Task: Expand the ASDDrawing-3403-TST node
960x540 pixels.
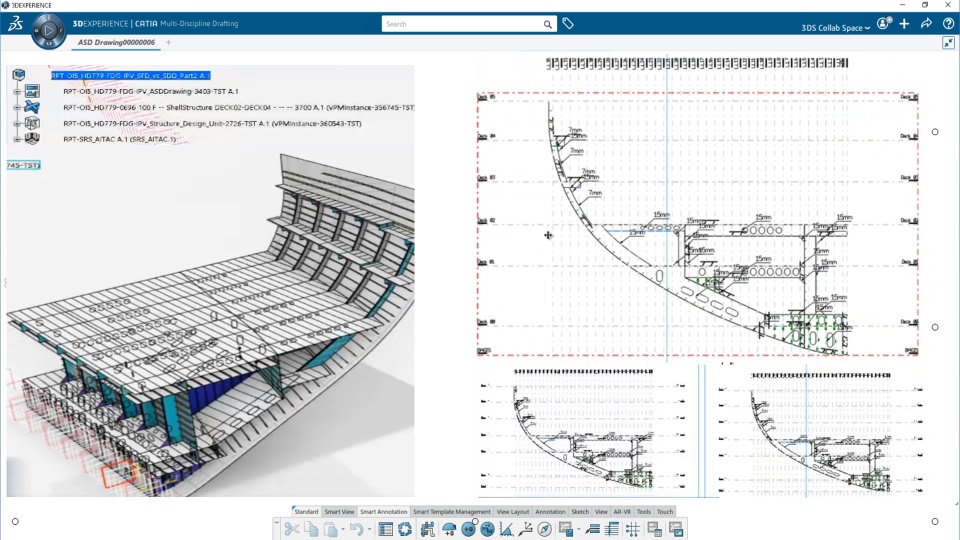Action: click(17, 91)
